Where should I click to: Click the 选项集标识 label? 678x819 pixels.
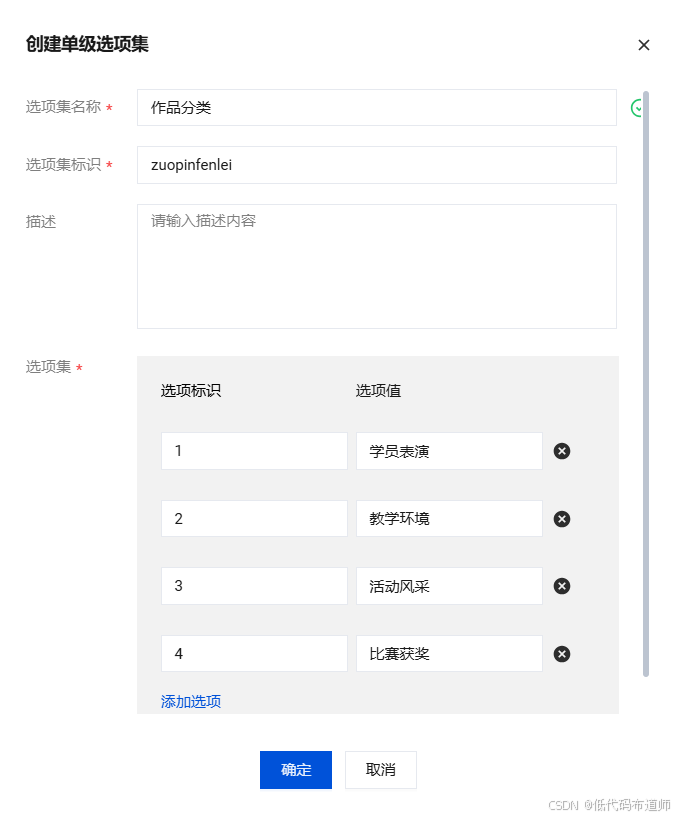[63, 165]
